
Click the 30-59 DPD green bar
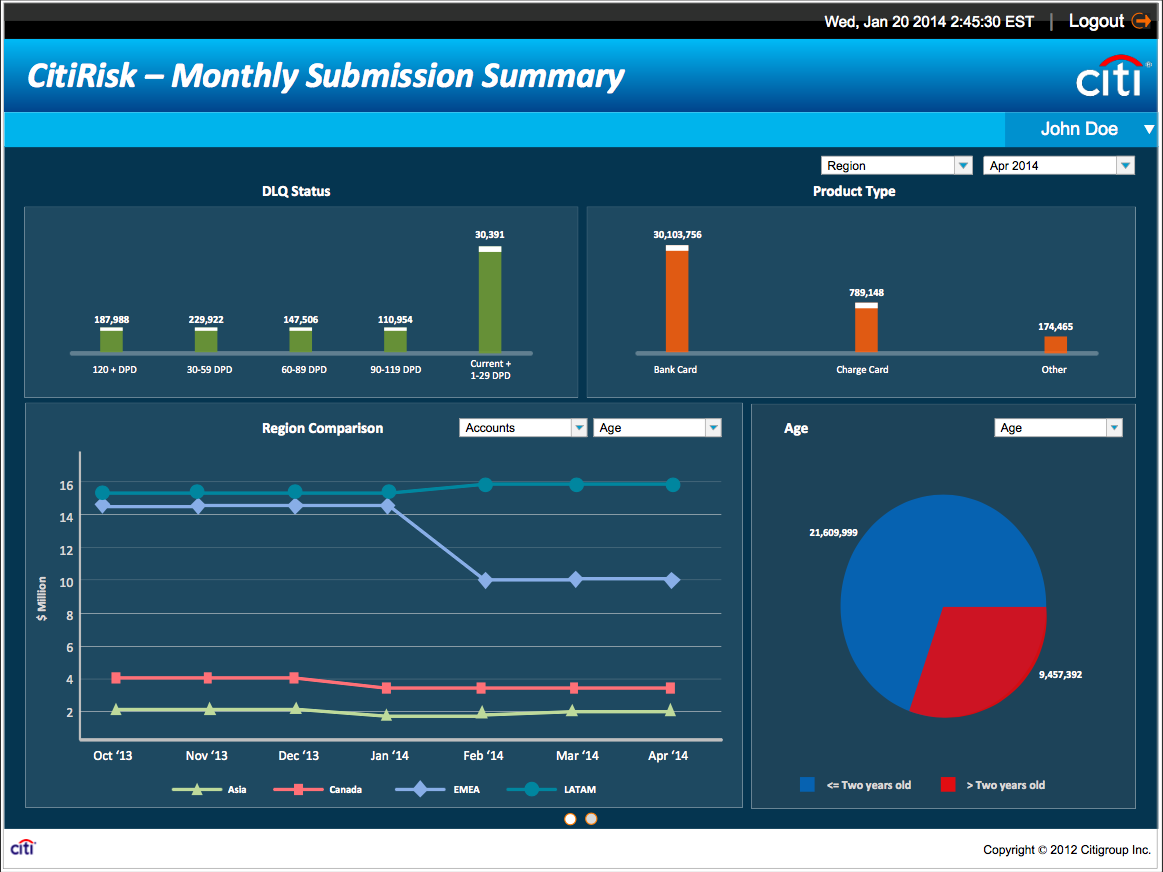tap(206, 340)
